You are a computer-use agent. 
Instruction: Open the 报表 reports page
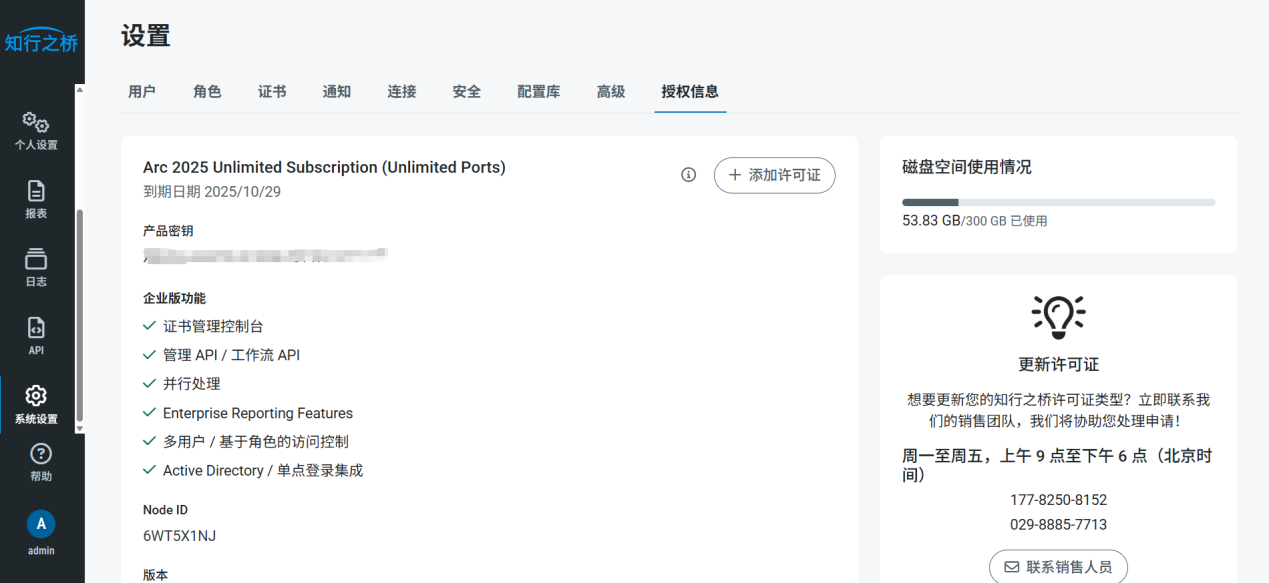[x=36, y=199]
